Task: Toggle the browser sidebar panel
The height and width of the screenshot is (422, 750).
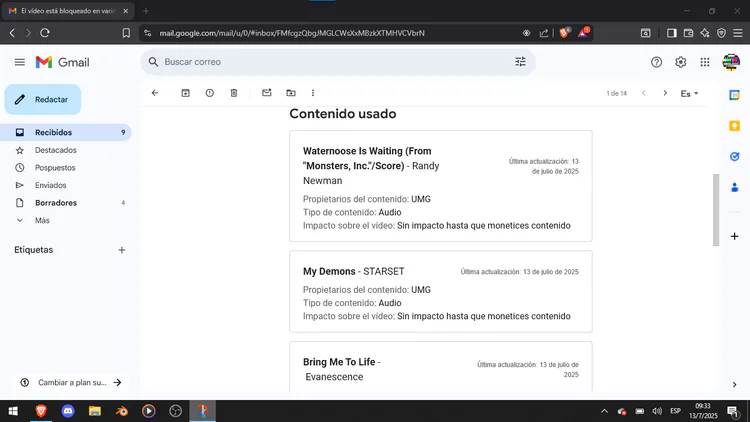Action: coord(672,33)
